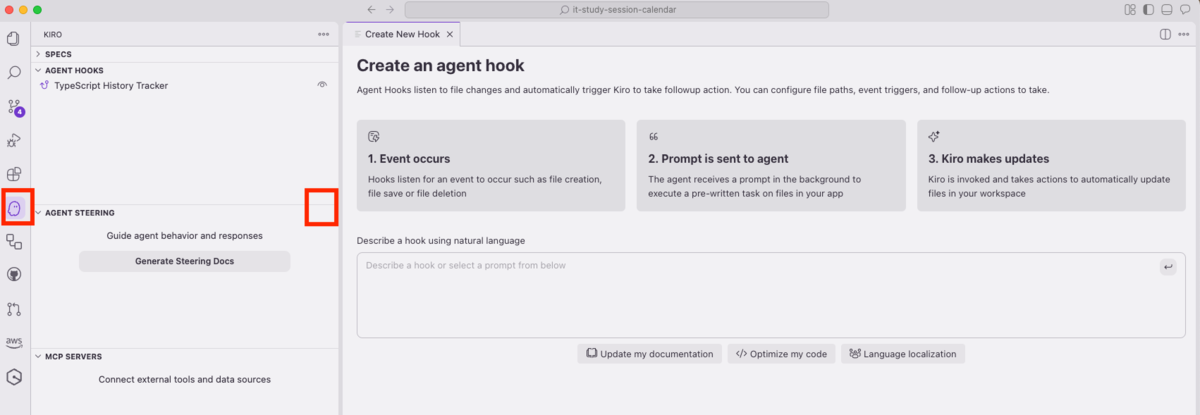The width and height of the screenshot is (1200, 415).
Task: Click Generate Steering Docs button
Action: 184,261
